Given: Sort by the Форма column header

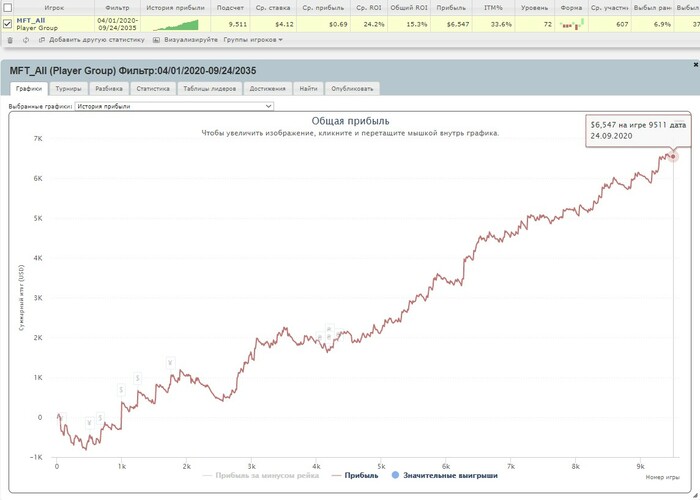Looking at the screenshot, I should 571,8.
